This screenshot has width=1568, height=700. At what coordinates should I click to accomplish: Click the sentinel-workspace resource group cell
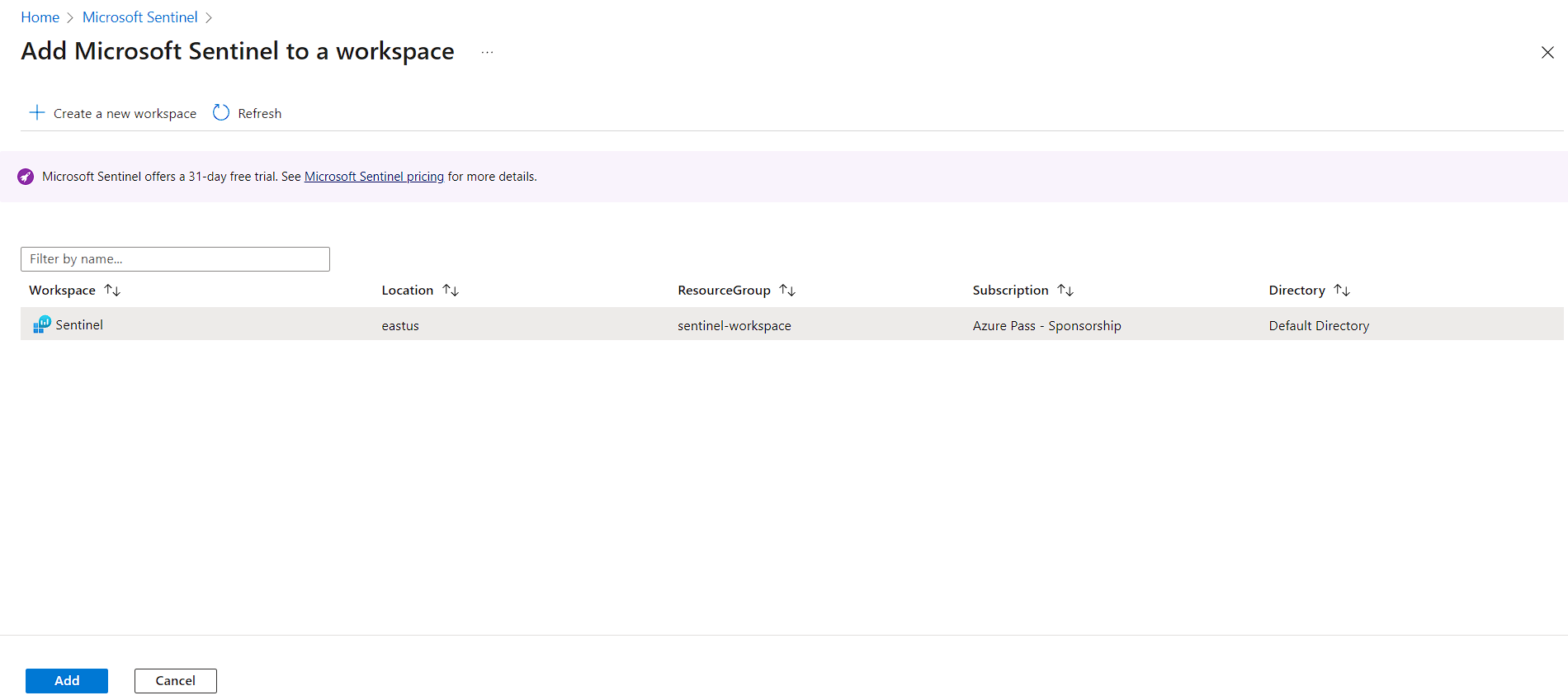734,326
